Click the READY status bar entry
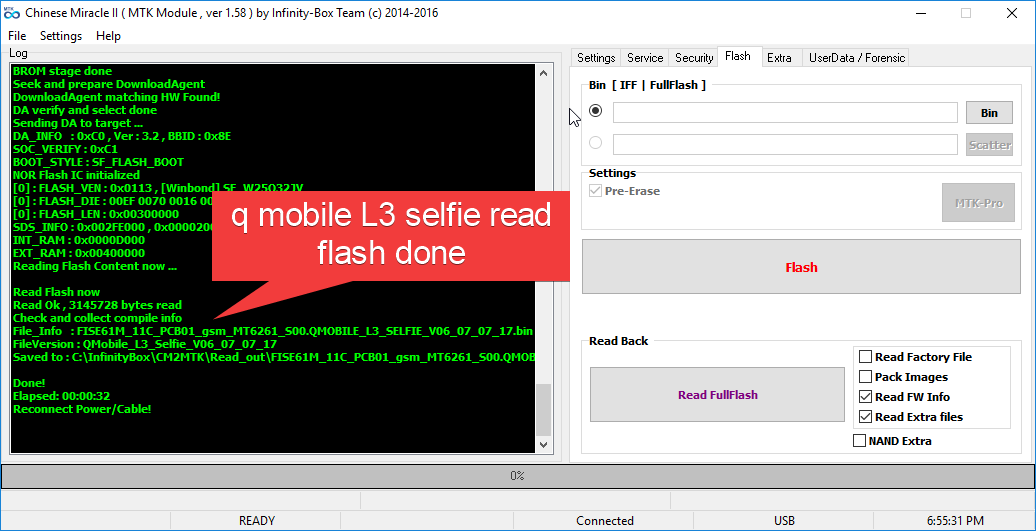Viewport: 1036px width, 531px height. [256, 520]
